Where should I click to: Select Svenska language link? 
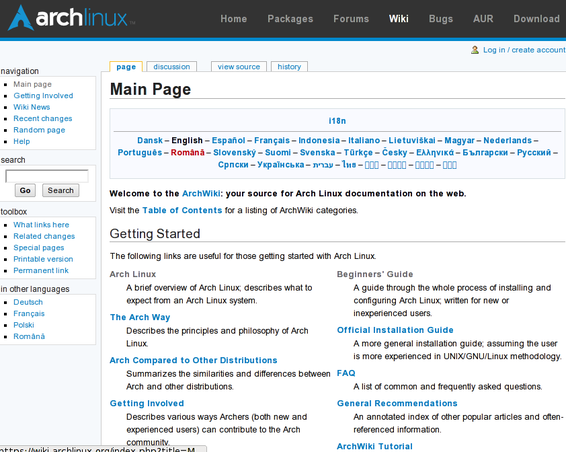click(317, 153)
